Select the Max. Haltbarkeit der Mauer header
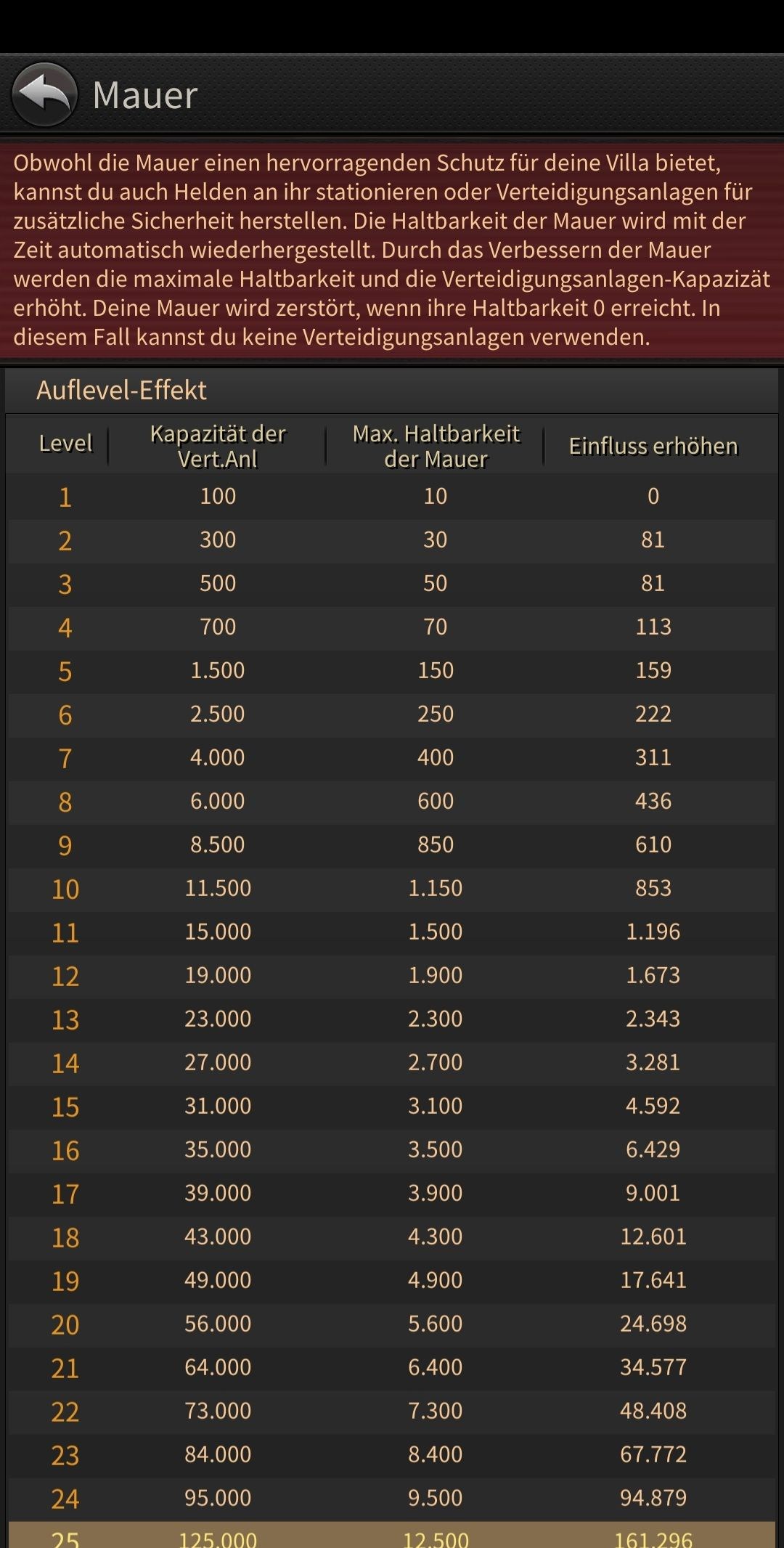 (436, 446)
